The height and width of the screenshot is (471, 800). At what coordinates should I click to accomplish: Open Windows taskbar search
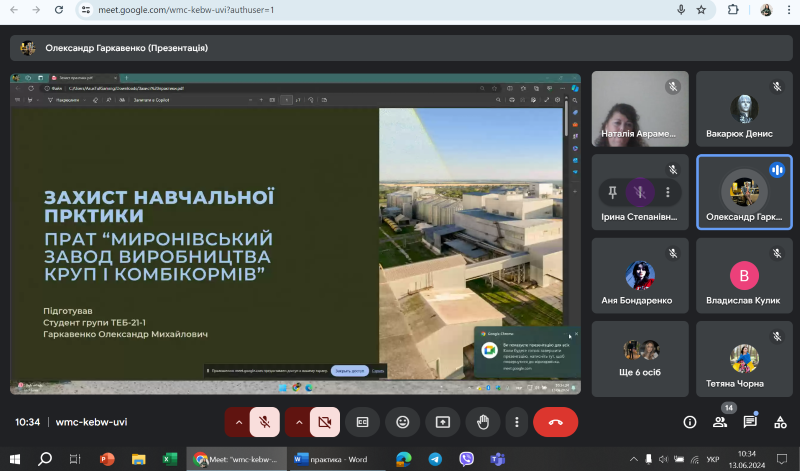[x=45, y=459]
